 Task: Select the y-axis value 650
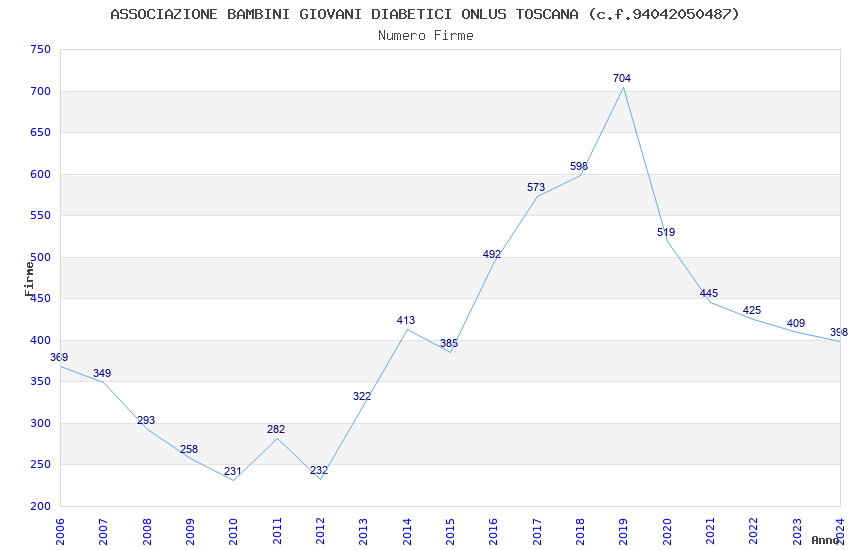pos(41,132)
